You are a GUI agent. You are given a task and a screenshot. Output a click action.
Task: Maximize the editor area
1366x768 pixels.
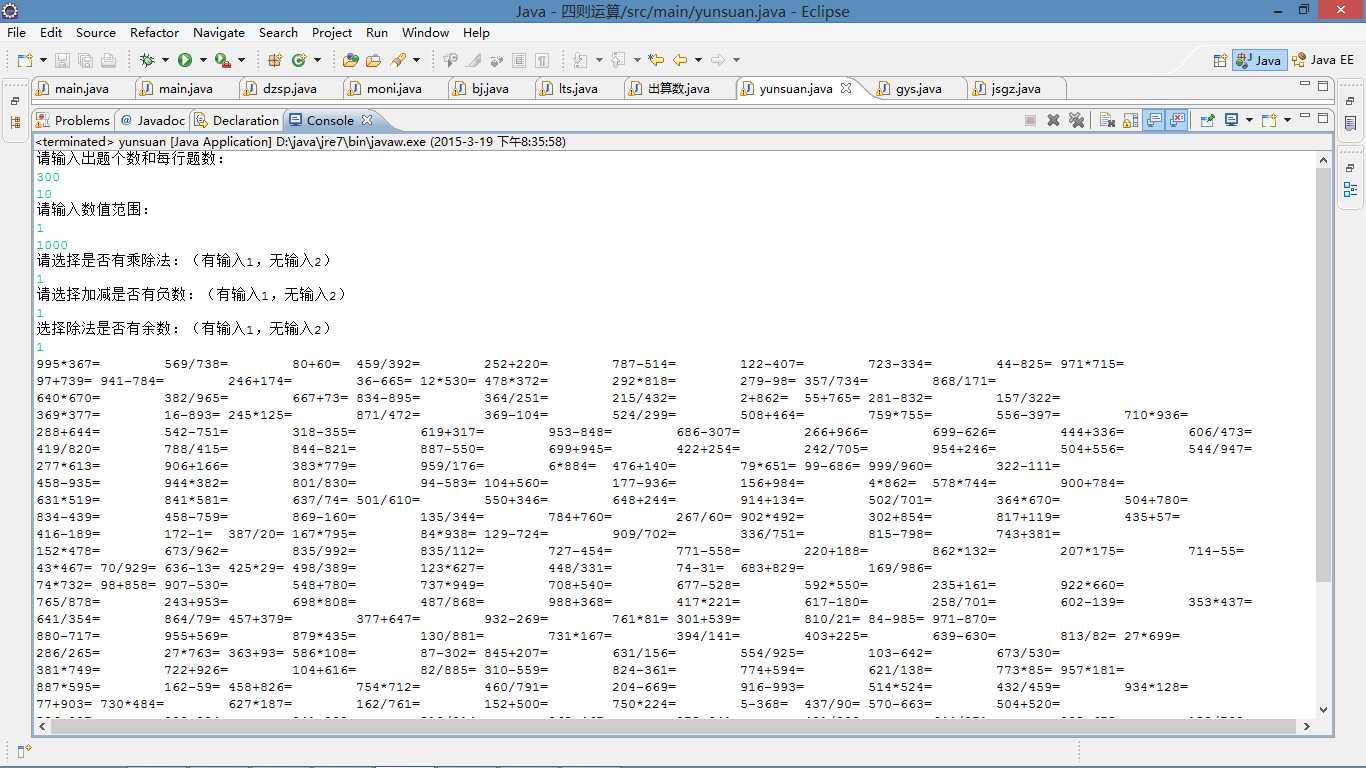coord(1323,86)
